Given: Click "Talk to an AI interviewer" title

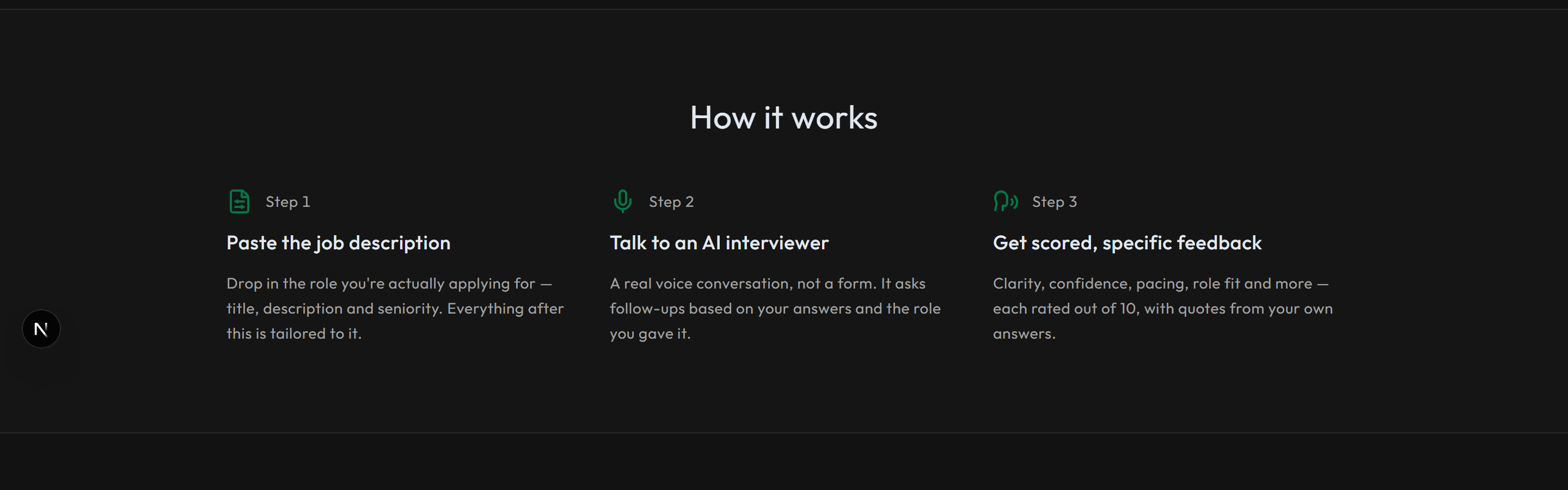Looking at the screenshot, I should (x=719, y=243).
